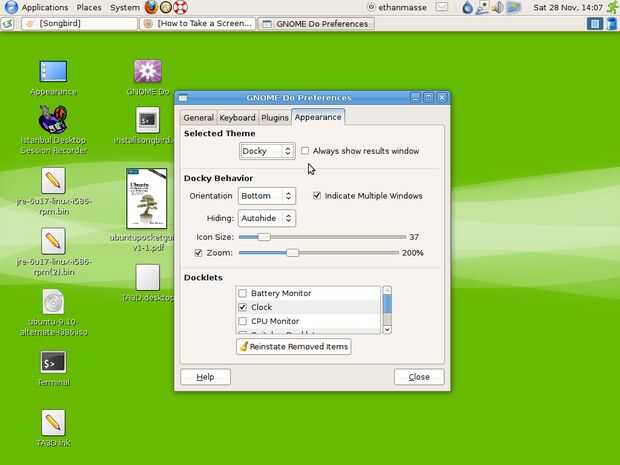Enable Always show results window
The width and height of the screenshot is (620, 465).
tap(305, 151)
